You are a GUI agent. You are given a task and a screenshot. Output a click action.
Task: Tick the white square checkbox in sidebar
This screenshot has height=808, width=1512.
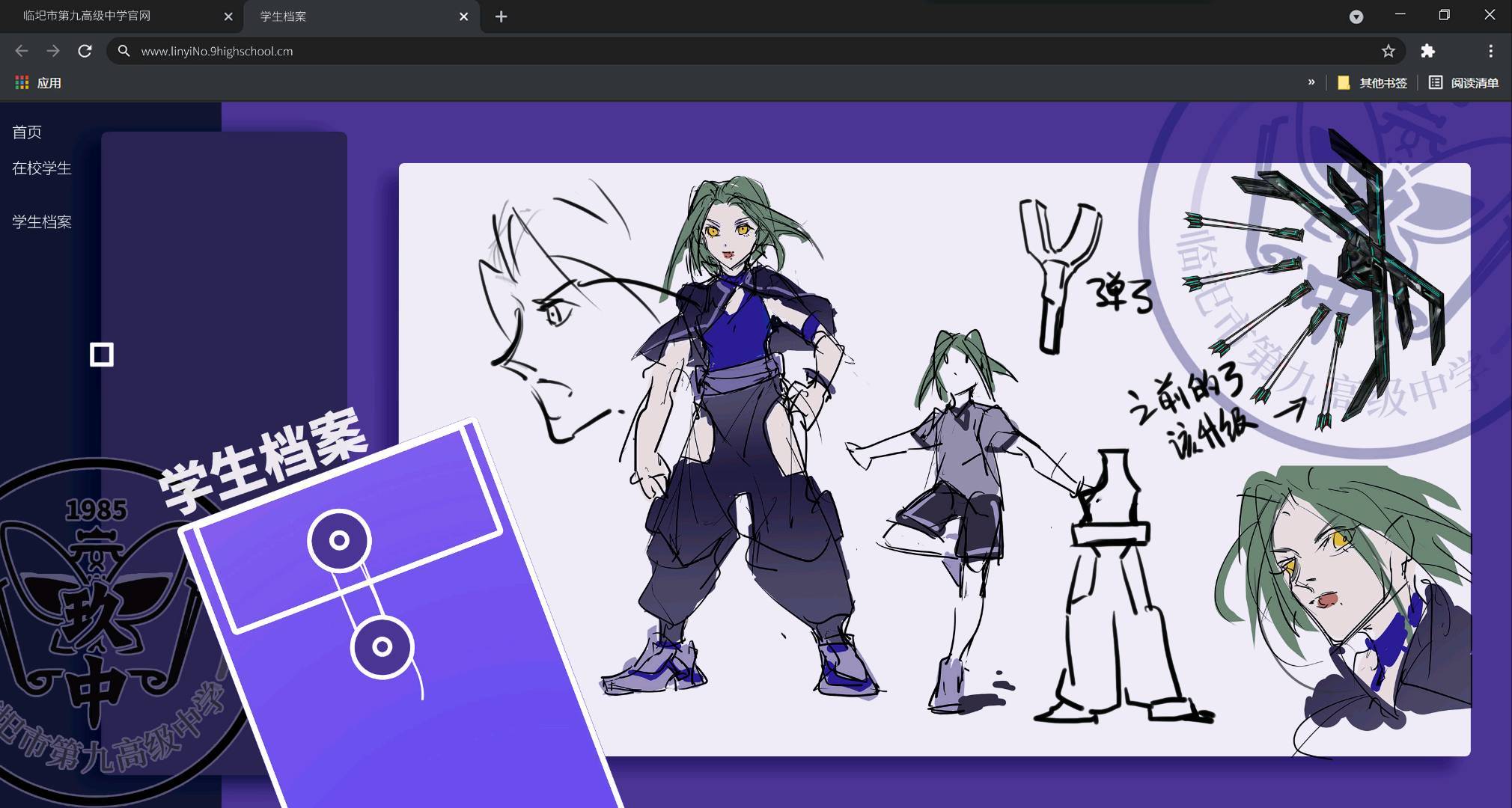tap(102, 355)
